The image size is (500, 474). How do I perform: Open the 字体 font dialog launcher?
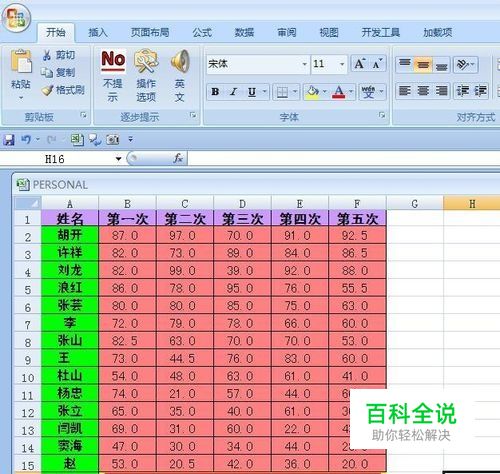382,115
